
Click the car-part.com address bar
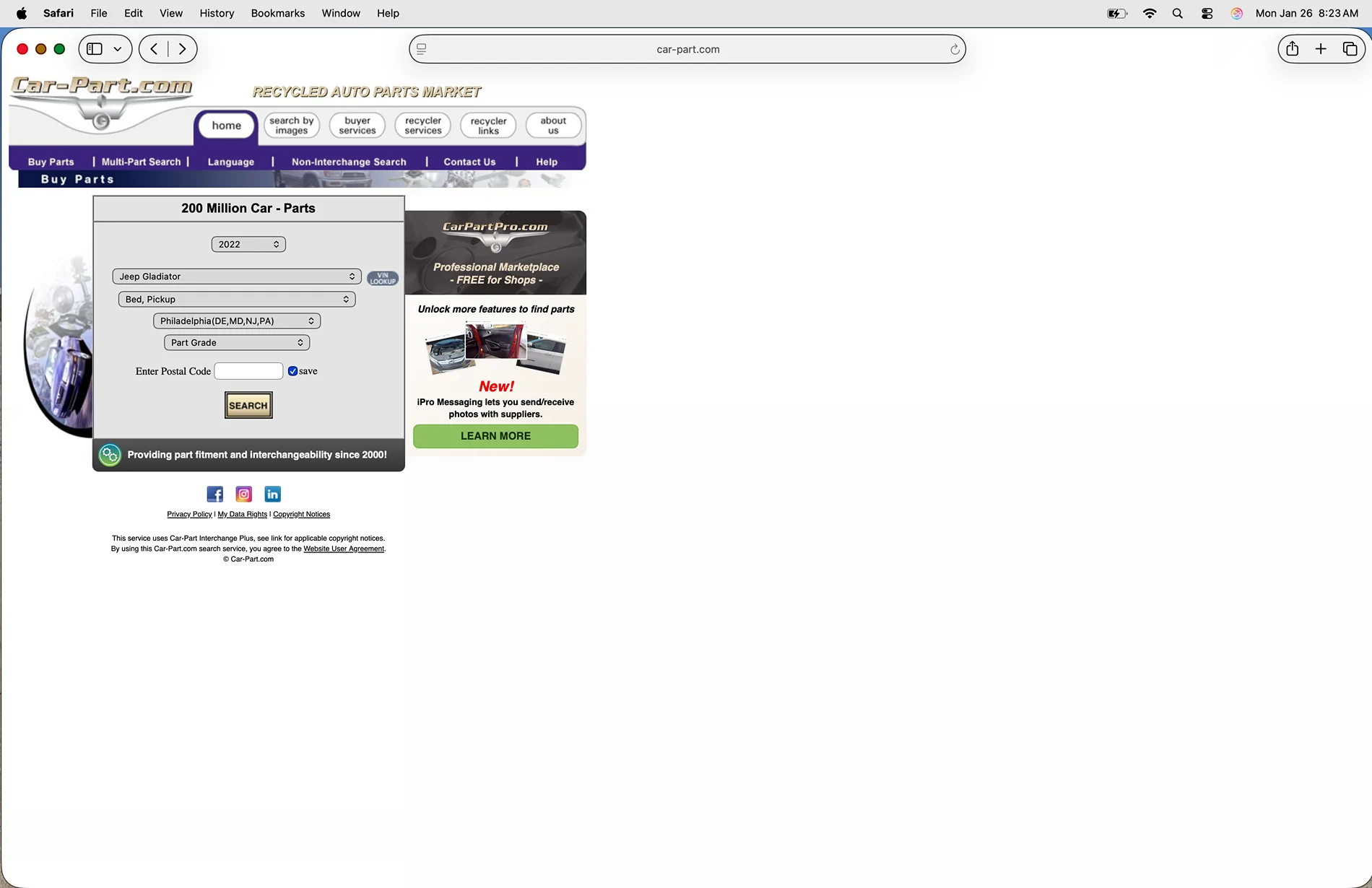(687, 49)
